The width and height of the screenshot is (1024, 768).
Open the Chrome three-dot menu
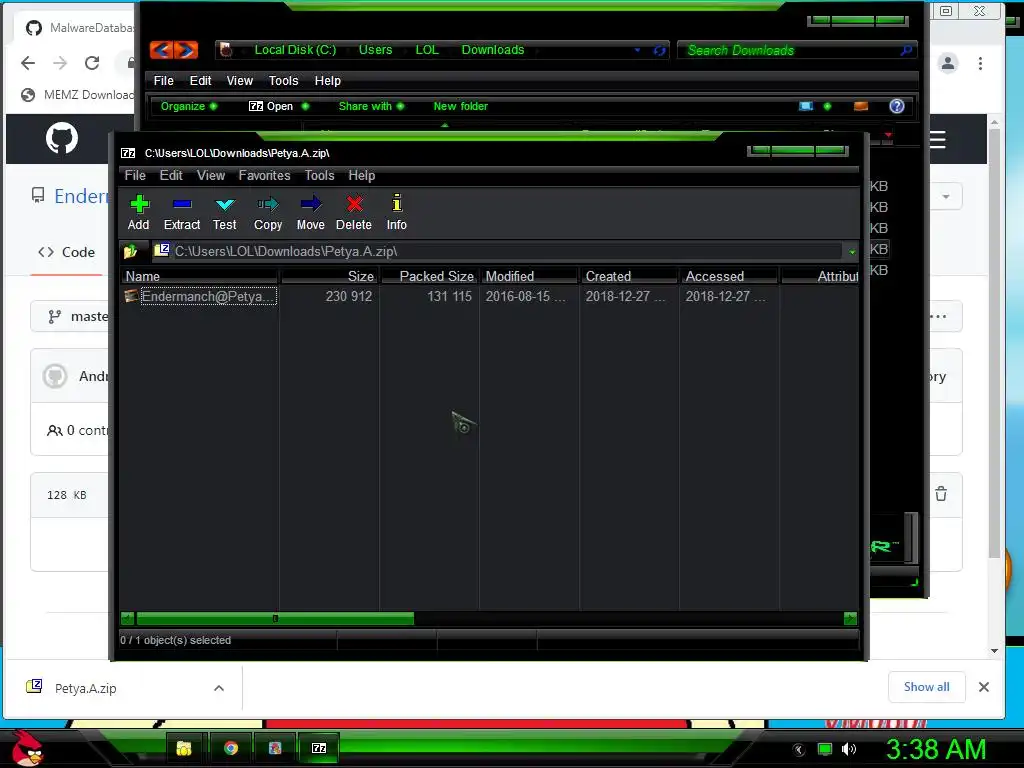(980, 63)
